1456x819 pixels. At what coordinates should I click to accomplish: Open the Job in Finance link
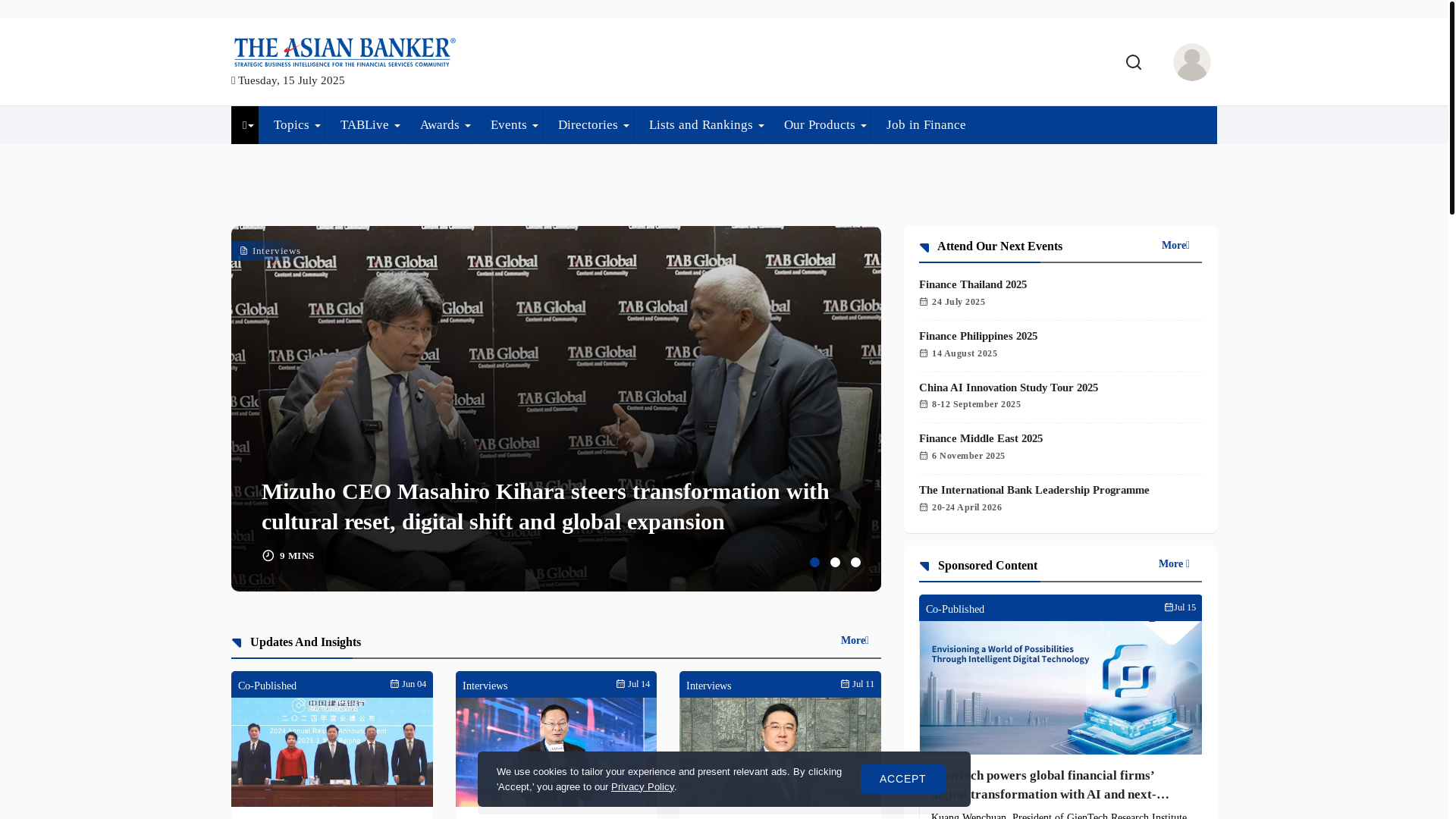click(x=925, y=125)
